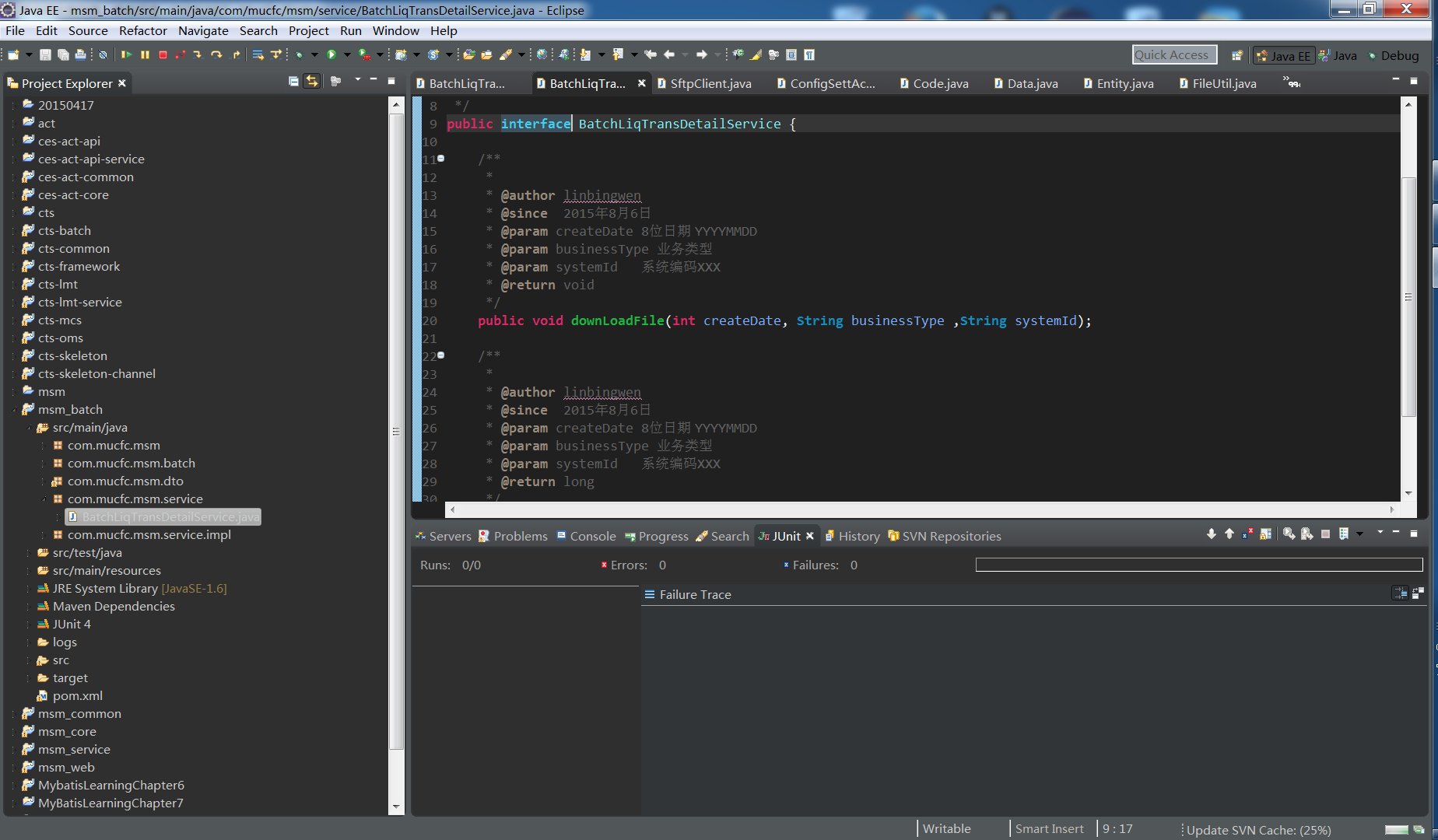This screenshot has height=840, width=1438.
Task: Toggle the Filter Stack Trace icon
Action: (1400, 593)
